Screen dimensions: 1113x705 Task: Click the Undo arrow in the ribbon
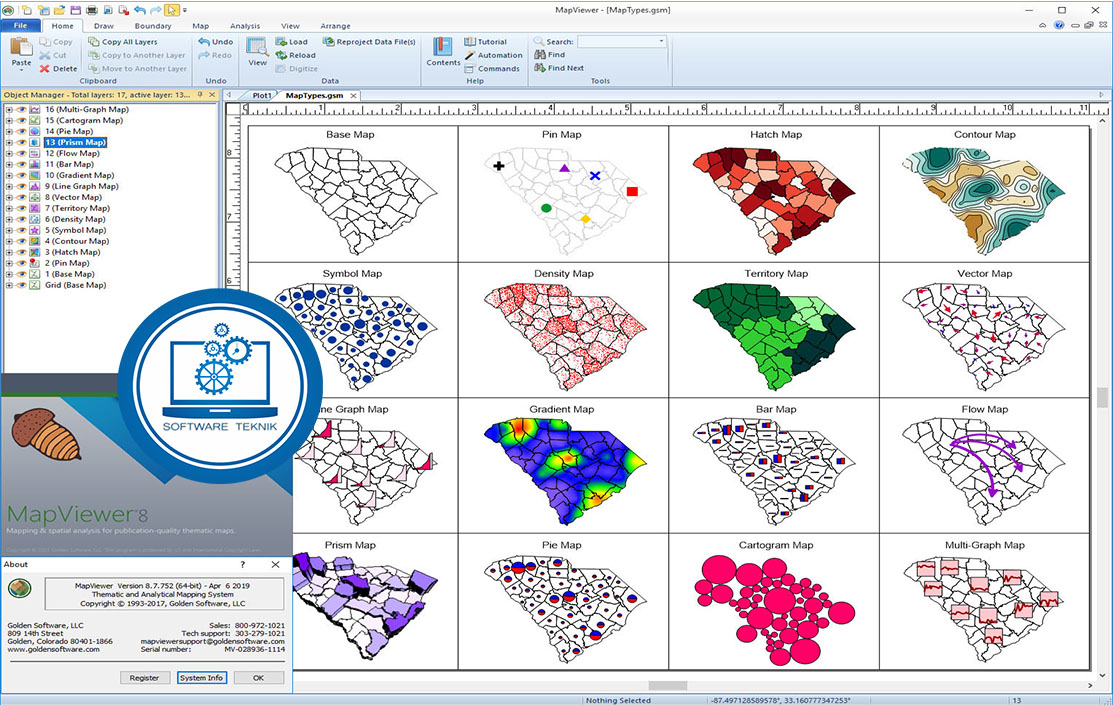[204, 42]
